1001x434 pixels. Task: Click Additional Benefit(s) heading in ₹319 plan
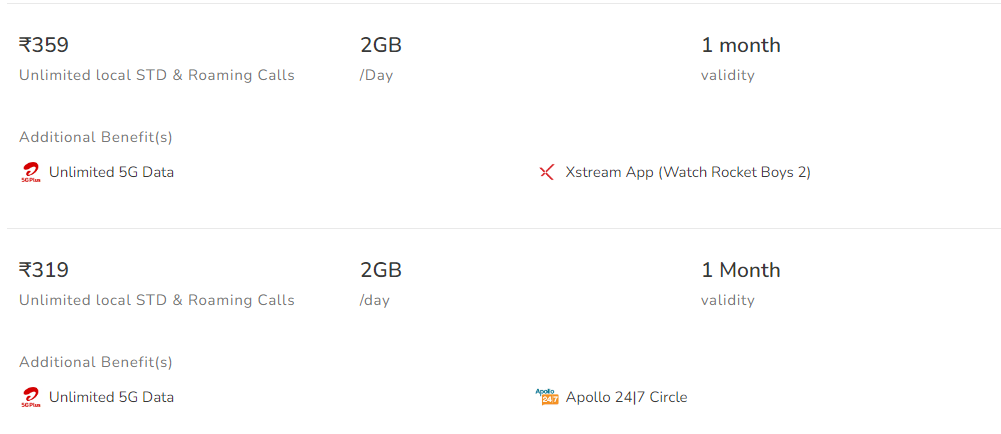(x=96, y=362)
